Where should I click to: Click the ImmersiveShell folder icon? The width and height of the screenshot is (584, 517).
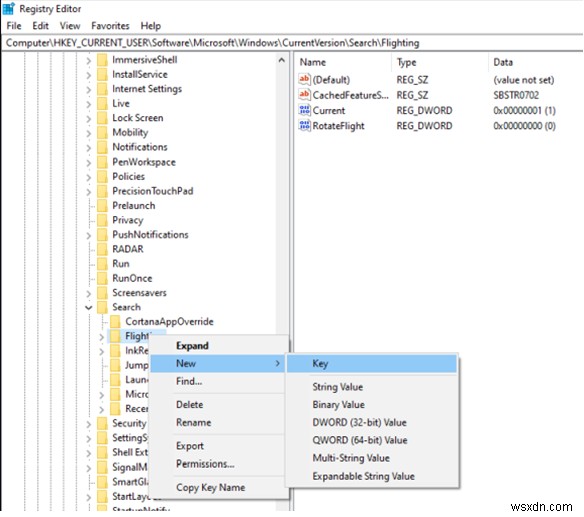[102, 60]
